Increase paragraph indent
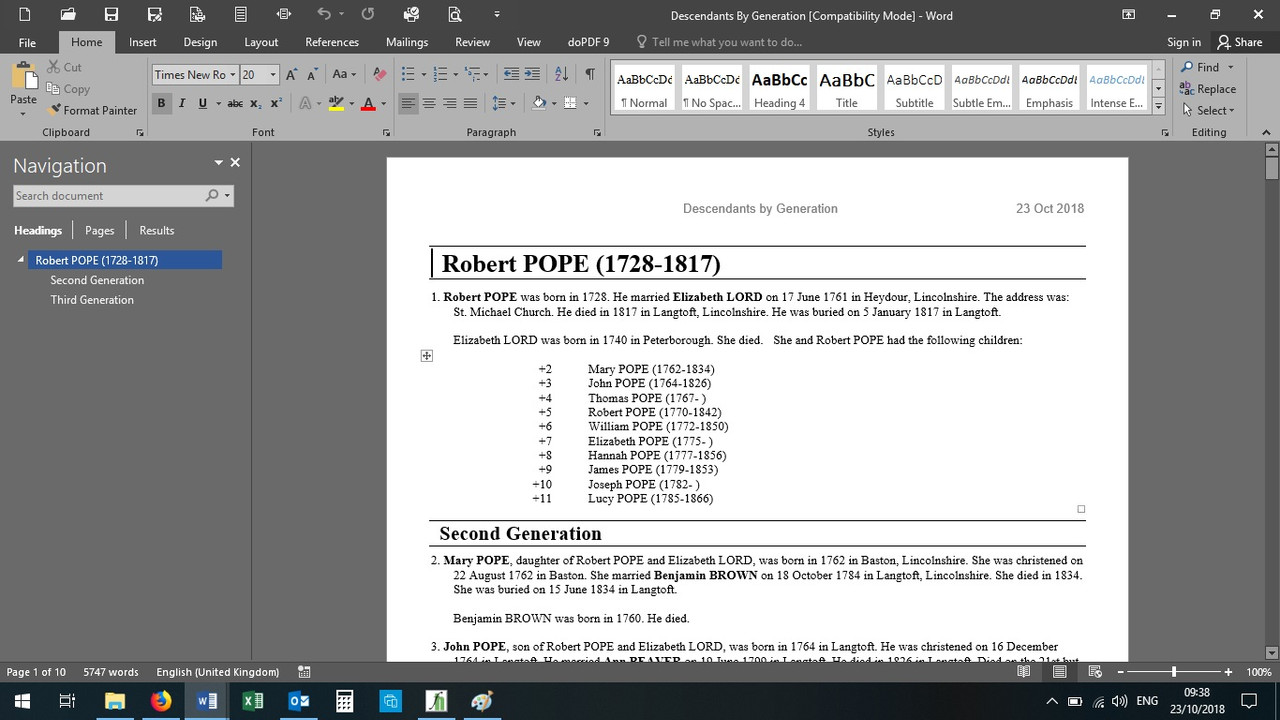1280x720 pixels. (x=532, y=75)
